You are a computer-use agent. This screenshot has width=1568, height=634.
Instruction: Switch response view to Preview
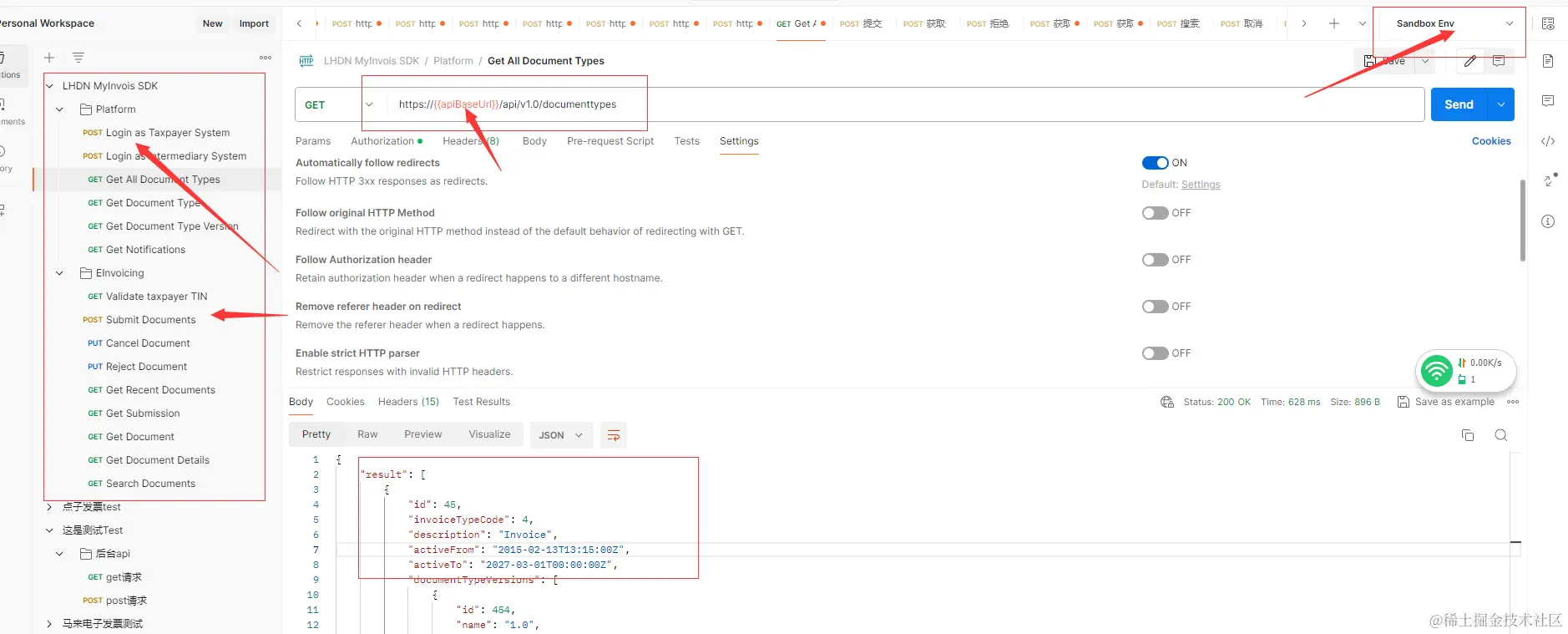pyautogui.click(x=423, y=434)
